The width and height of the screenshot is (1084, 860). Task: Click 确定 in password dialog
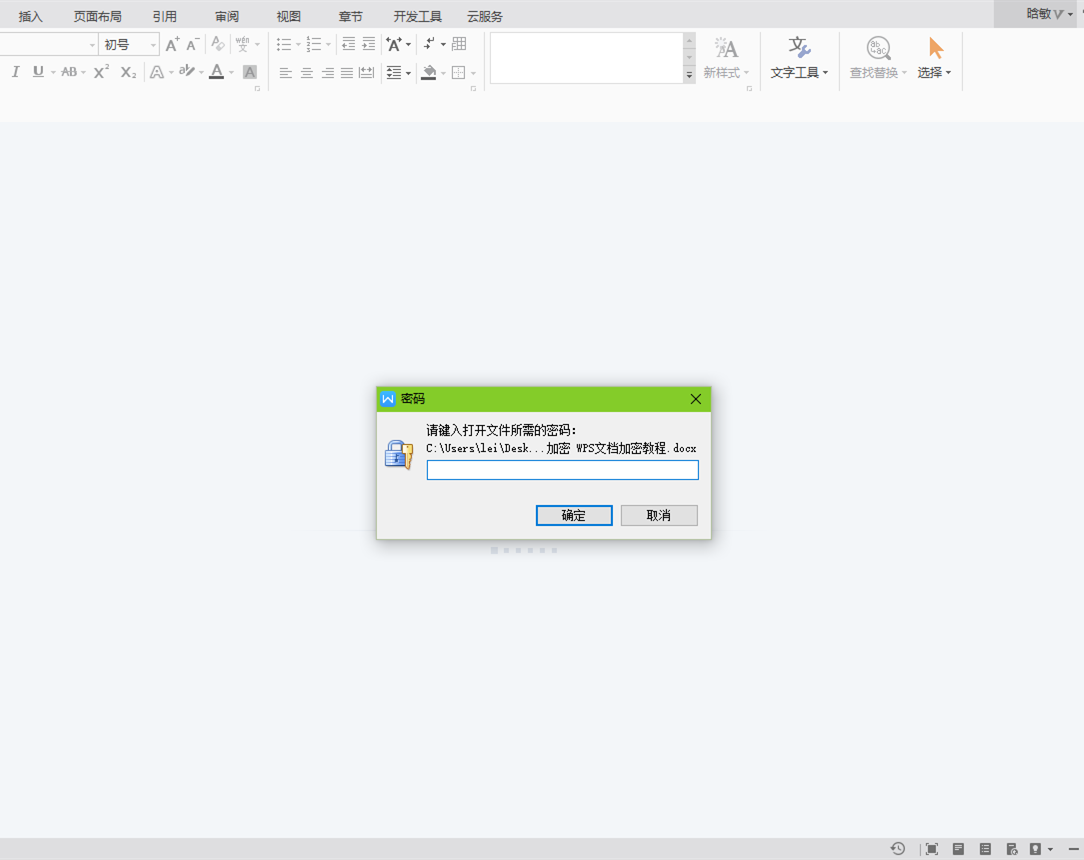click(574, 515)
